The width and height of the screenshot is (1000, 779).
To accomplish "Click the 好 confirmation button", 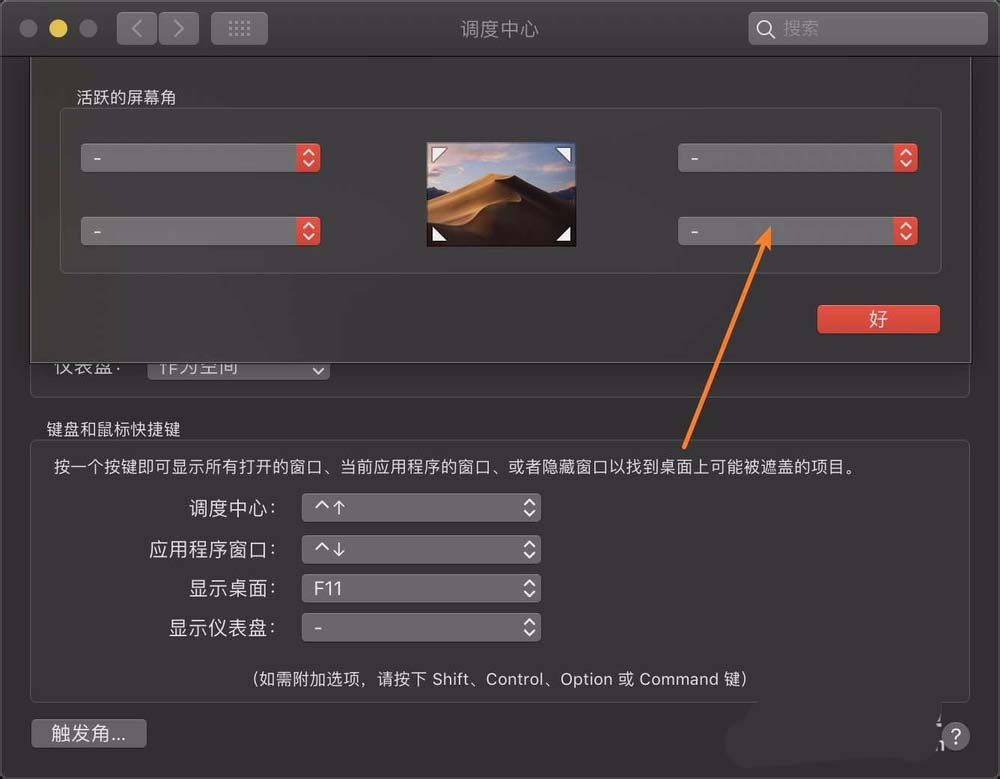I will 878,319.
